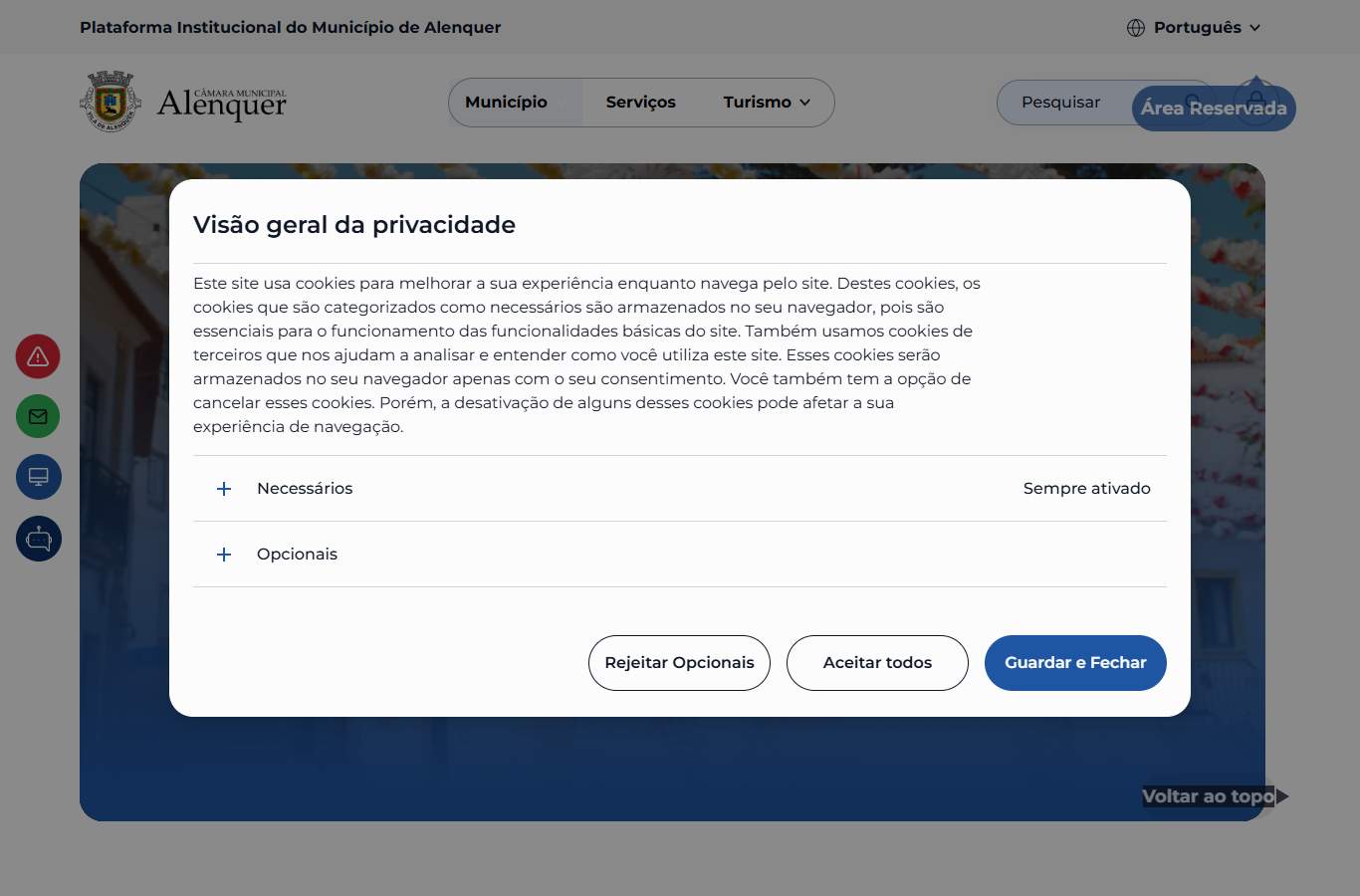Click the Alenquer Câmara Municipal logo
1360x896 pixels.
[x=183, y=102]
